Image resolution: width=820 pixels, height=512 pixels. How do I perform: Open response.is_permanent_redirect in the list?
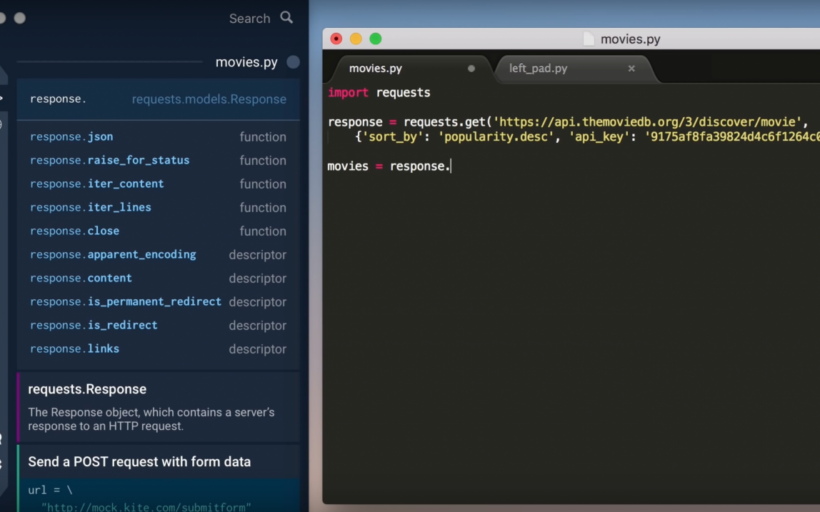click(x=126, y=302)
